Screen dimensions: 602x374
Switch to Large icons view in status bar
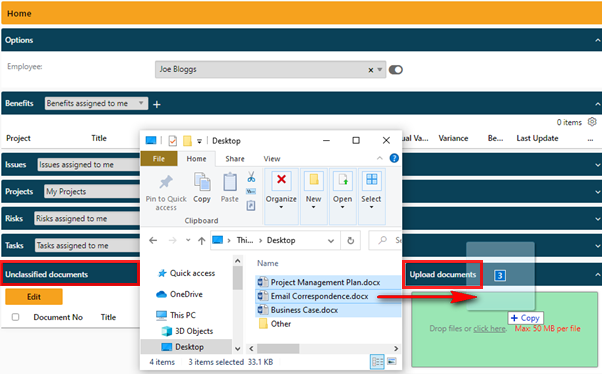click(392, 361)
